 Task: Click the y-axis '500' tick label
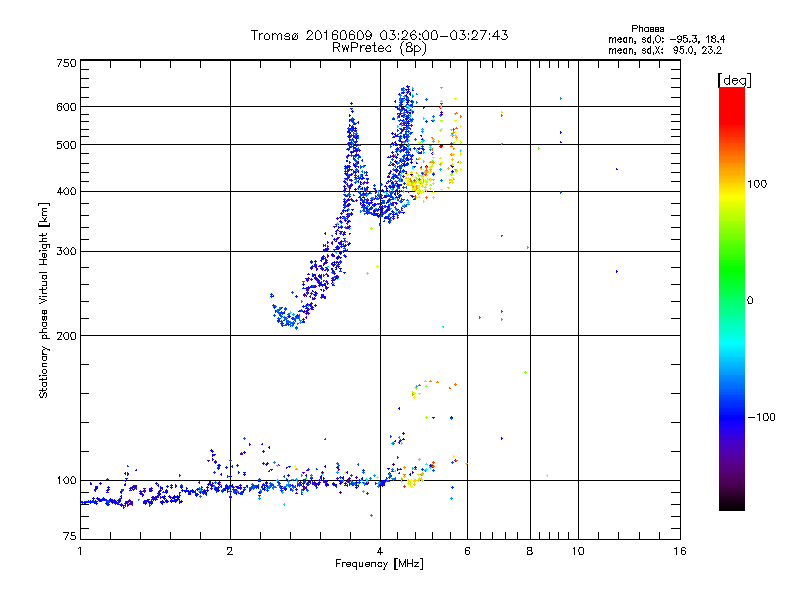66,145
